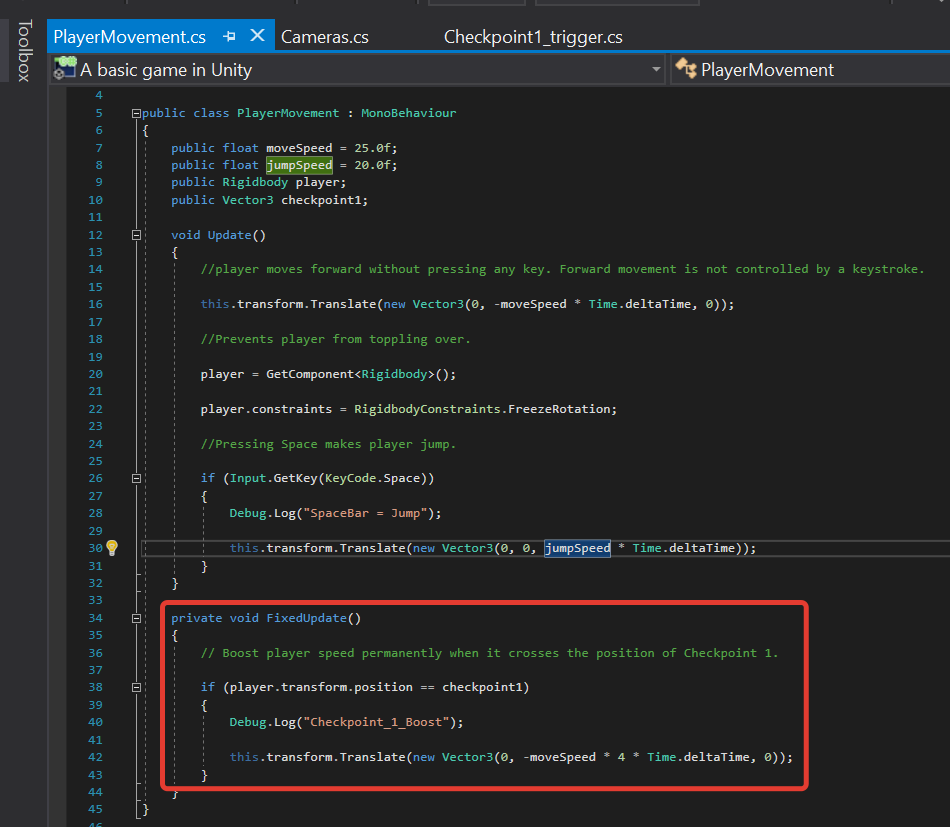Image resolution: width=950 pixels, height=827 pixels.
Task: Collapse the Update method
Action: pos(136,235)
